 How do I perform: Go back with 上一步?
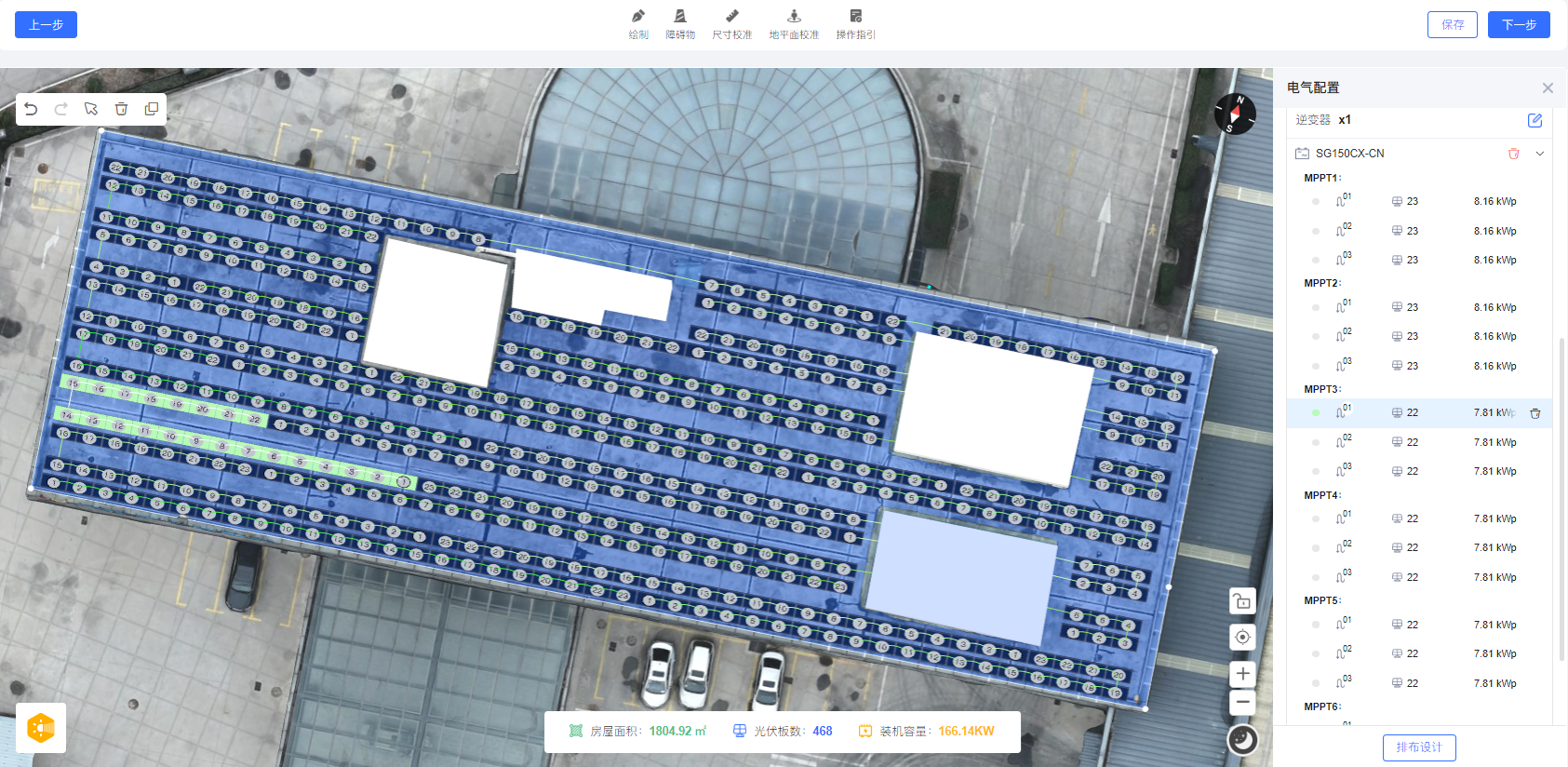[46, 25]
